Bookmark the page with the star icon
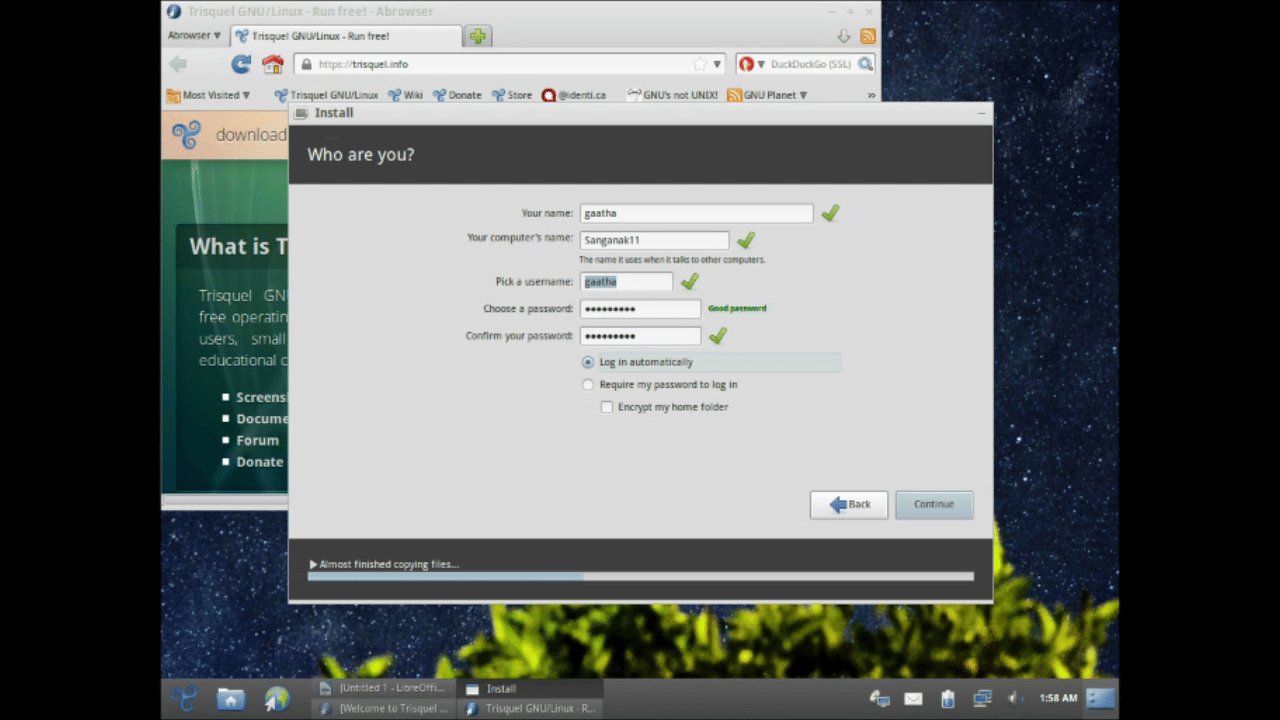The image size is (1280, 720). [x=699, y=64]
